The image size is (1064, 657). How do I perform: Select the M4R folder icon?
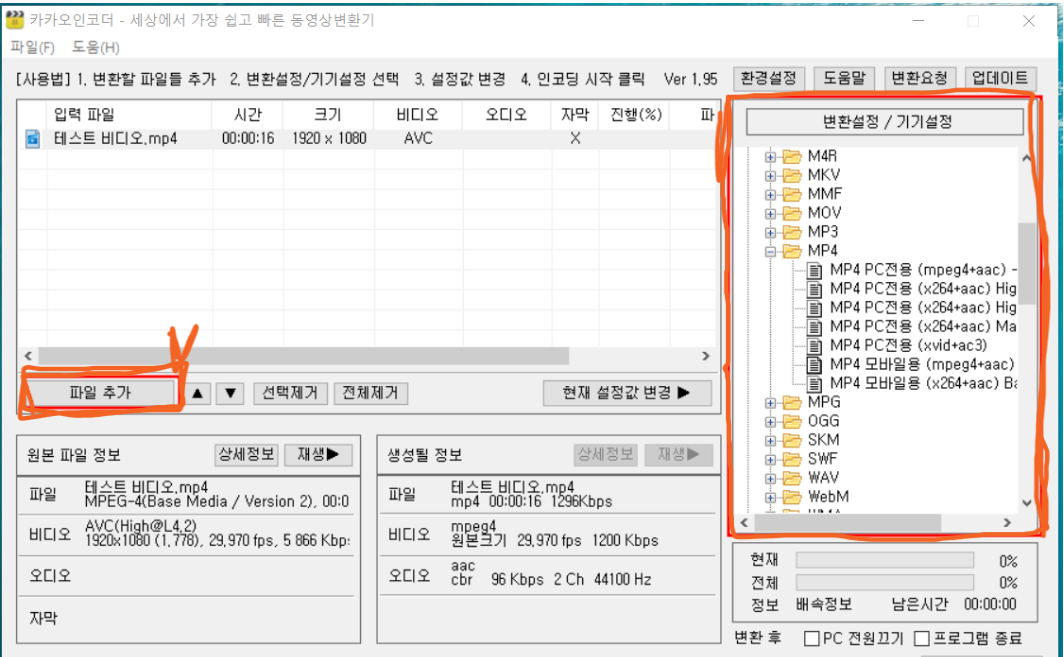(792, 157)
